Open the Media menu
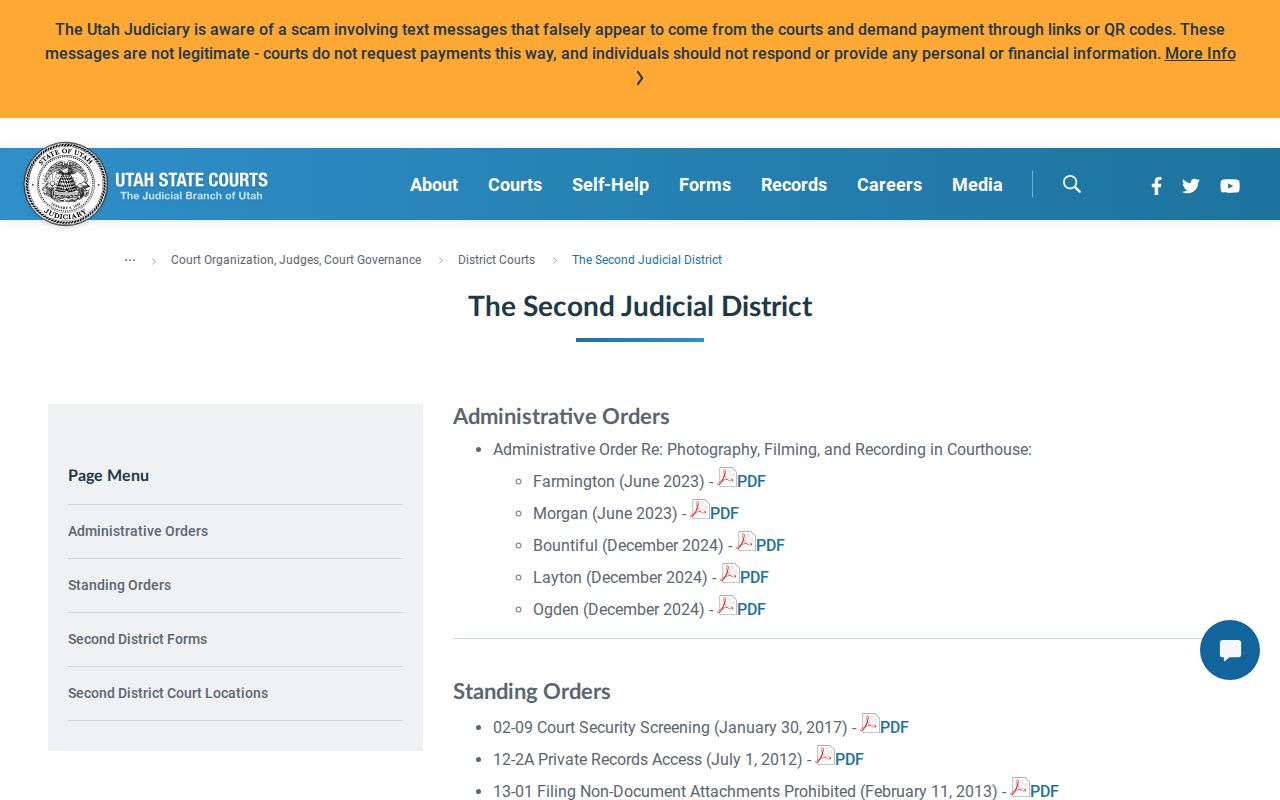The height and width of the screenshot is (800, 1280). (x=977, y=185)
